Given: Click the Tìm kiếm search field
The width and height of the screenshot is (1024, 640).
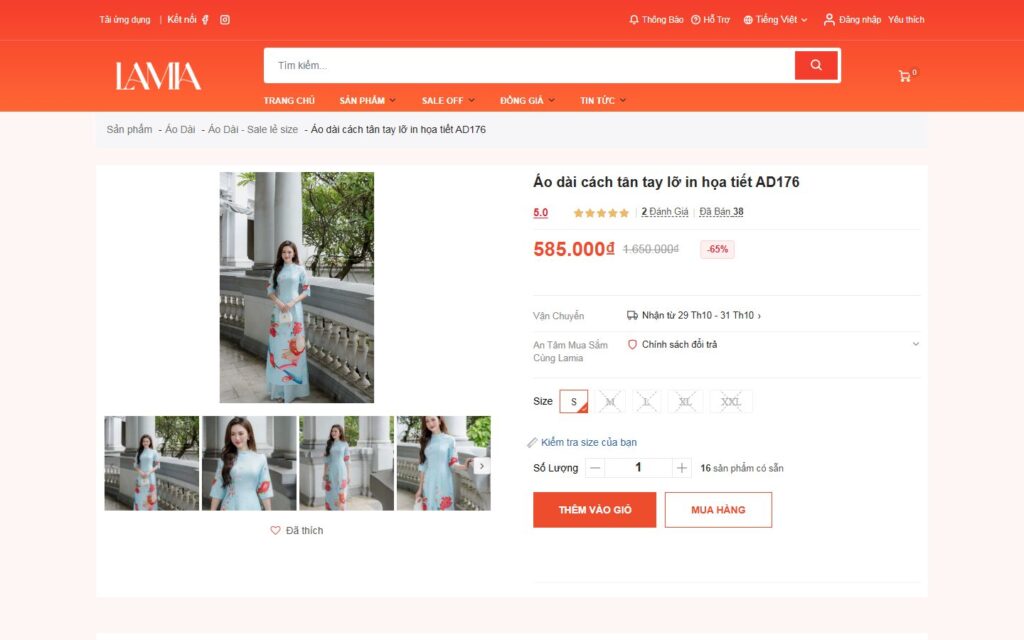Looking at the screenshot, I should (529, 65).
